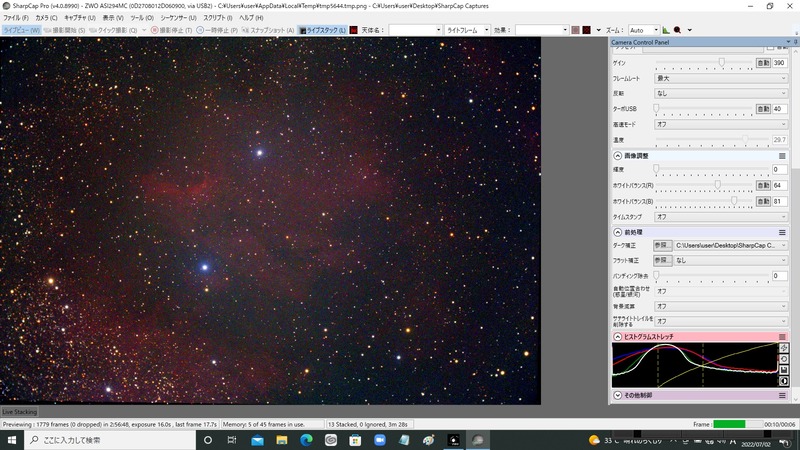Open File Explorer from the taskbar
This screenshot has width=800, height=450.
(x=282, y=440)
